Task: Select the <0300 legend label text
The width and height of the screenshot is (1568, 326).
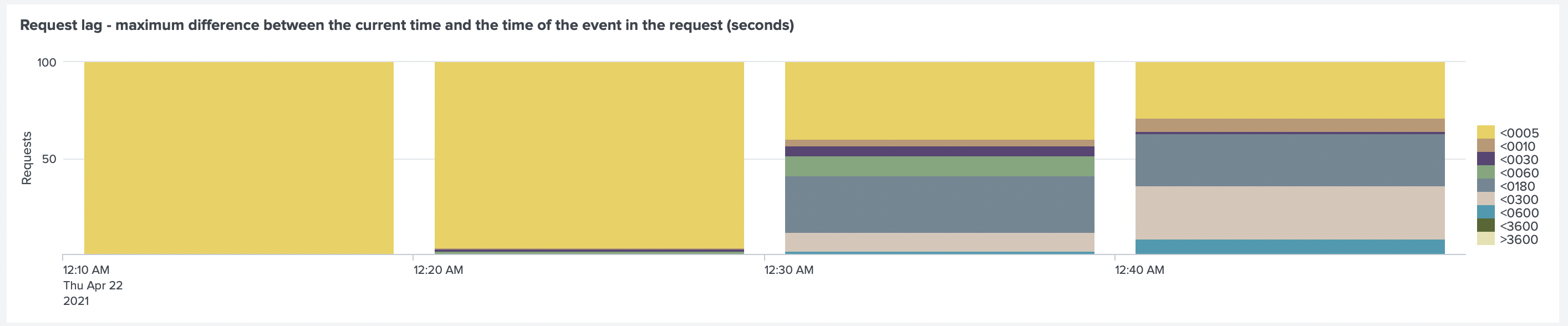Action: [1518, 200]
